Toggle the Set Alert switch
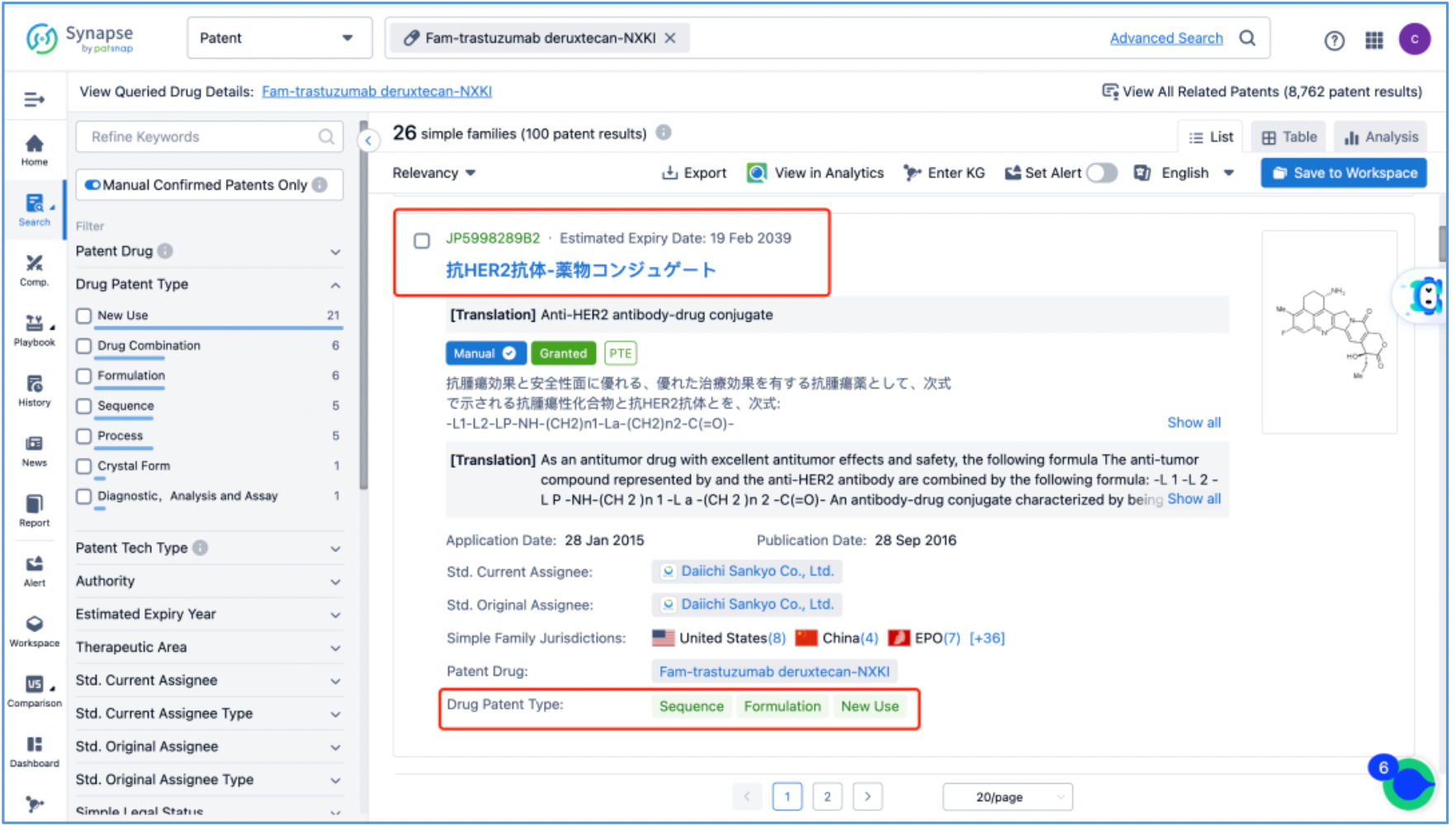 [1101, 172]
